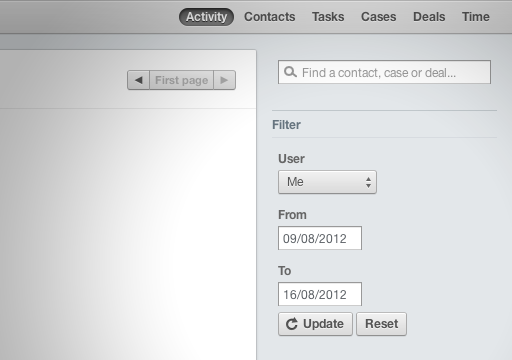Viewport: 512px width, 360px height.
Task: Click the refresh icon on Update
Action: click(292, 324)
